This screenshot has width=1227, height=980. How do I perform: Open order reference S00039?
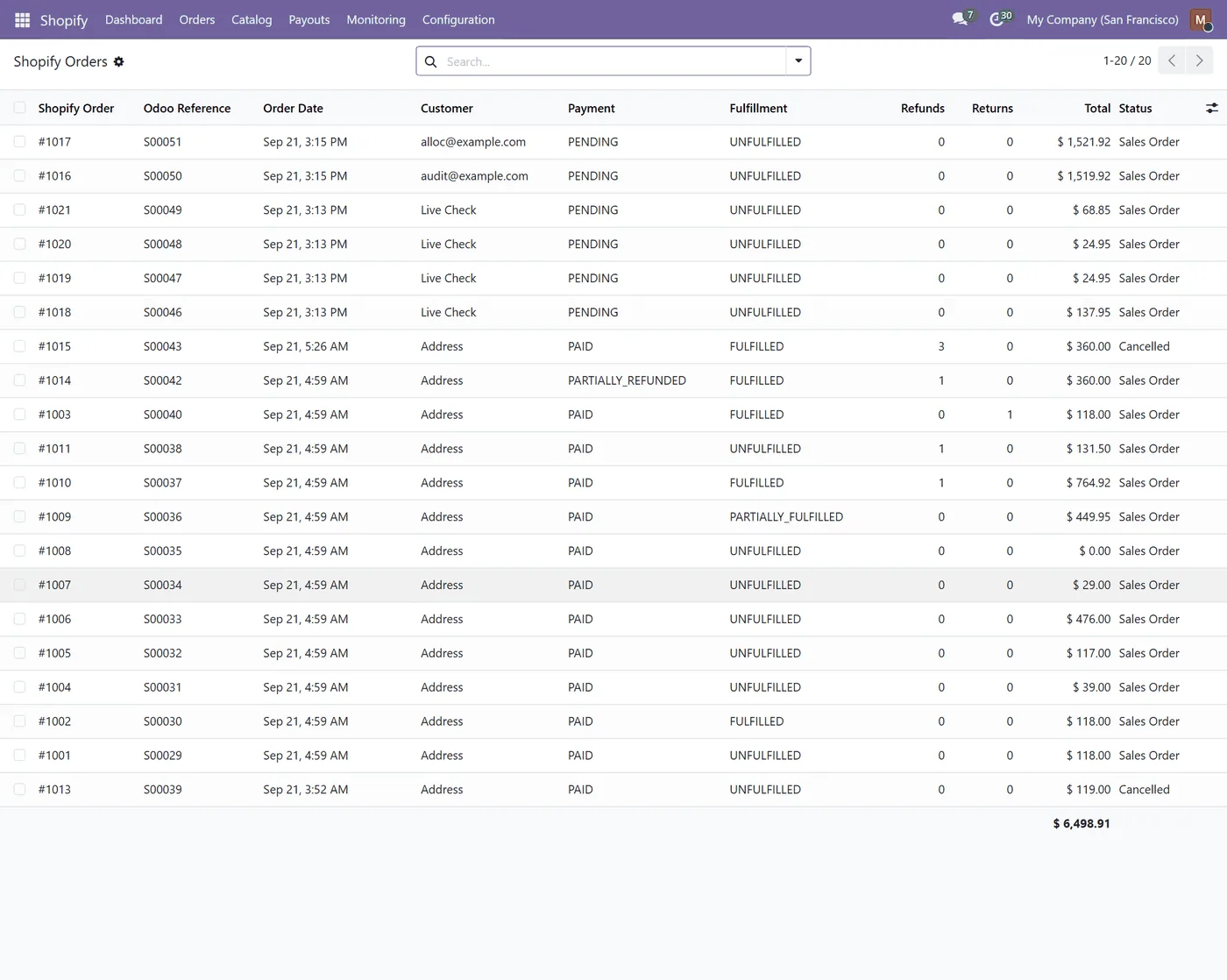(162, 790)
